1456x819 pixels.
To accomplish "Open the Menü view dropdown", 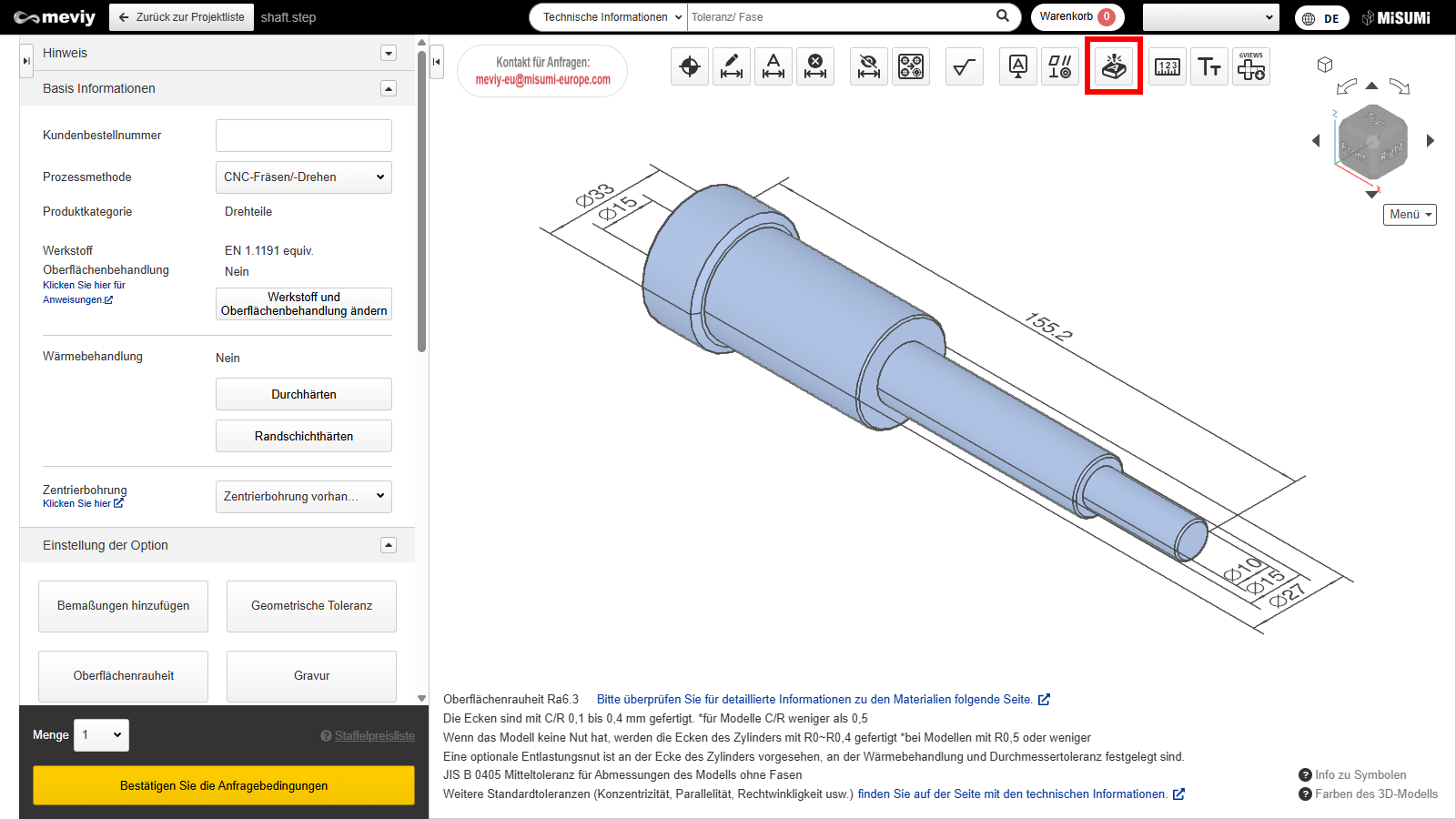I will click(1410, 215).
